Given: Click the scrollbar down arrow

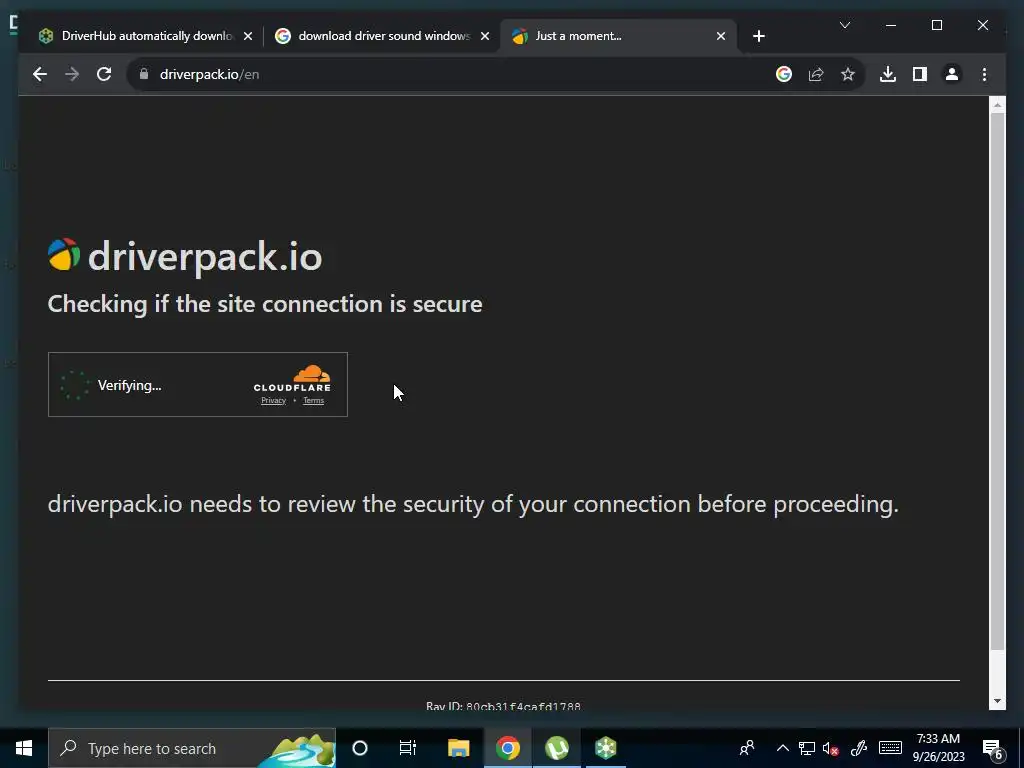Looking at the screenshot, I should click(x=997, y=701).
